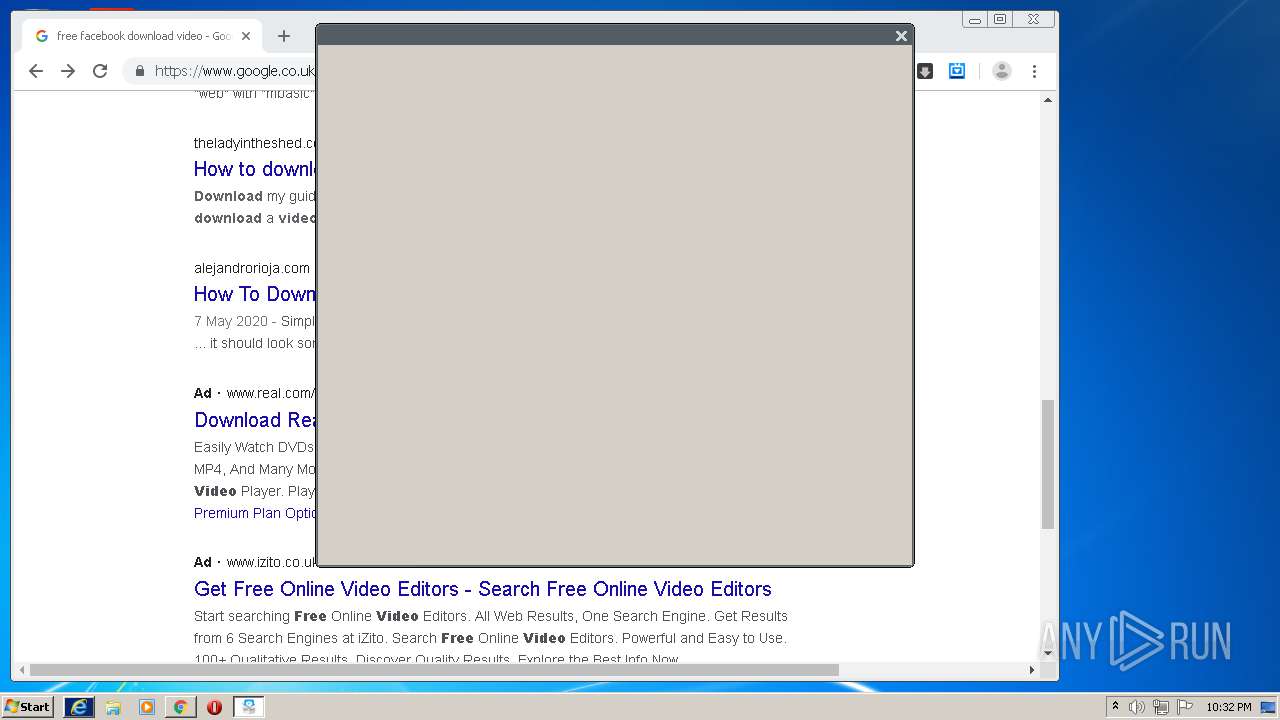1280x720 pixels.
Task: Show hidden system tray icons
Action: click(x=1115, y=707)
